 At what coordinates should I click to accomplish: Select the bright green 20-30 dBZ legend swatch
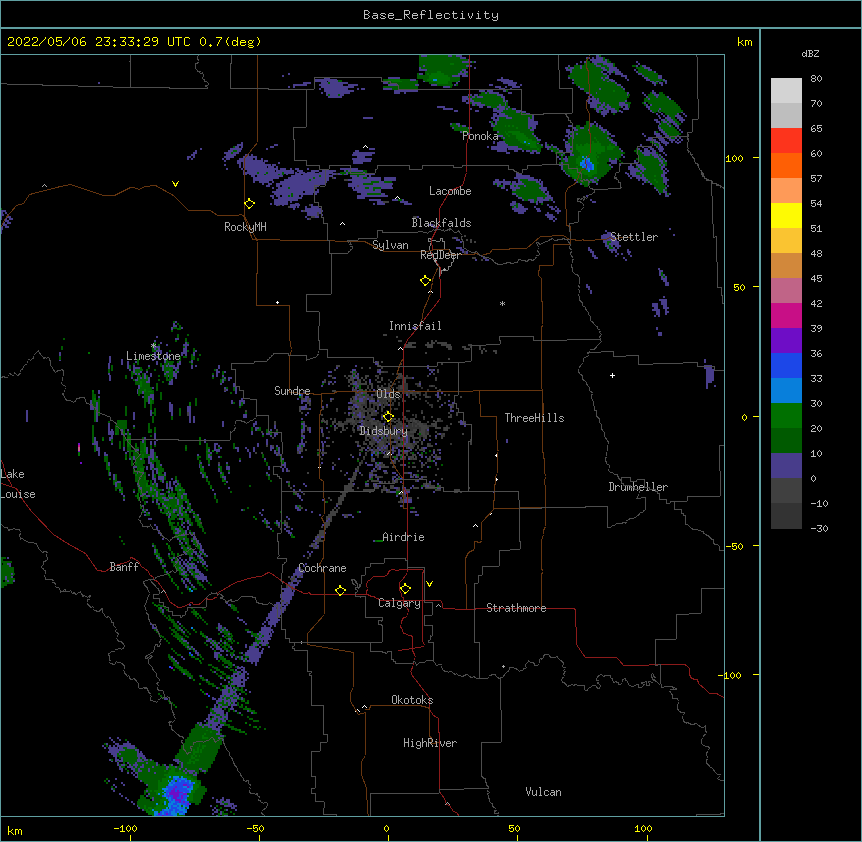[x=786, y=416]
